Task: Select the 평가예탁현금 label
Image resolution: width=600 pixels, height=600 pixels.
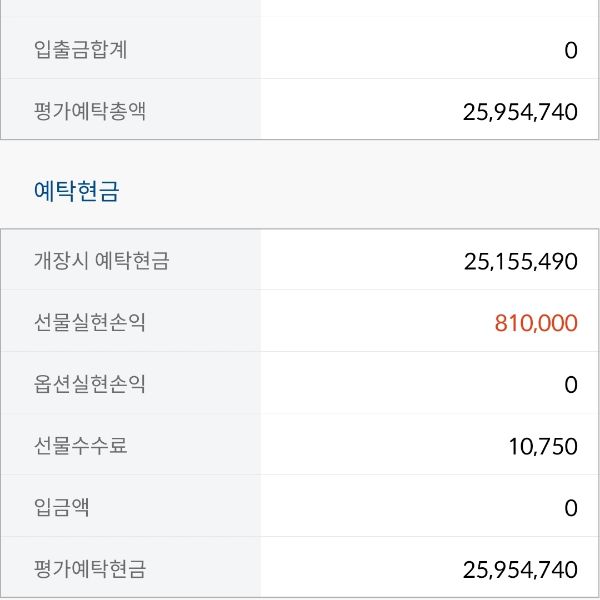Action: tap(90, 569)
